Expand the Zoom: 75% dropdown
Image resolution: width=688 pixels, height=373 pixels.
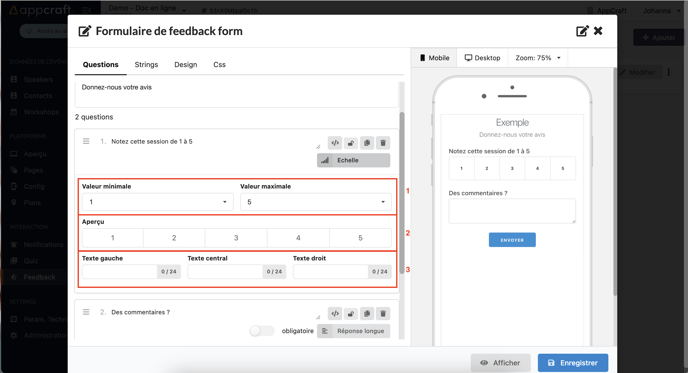point(538,58)
